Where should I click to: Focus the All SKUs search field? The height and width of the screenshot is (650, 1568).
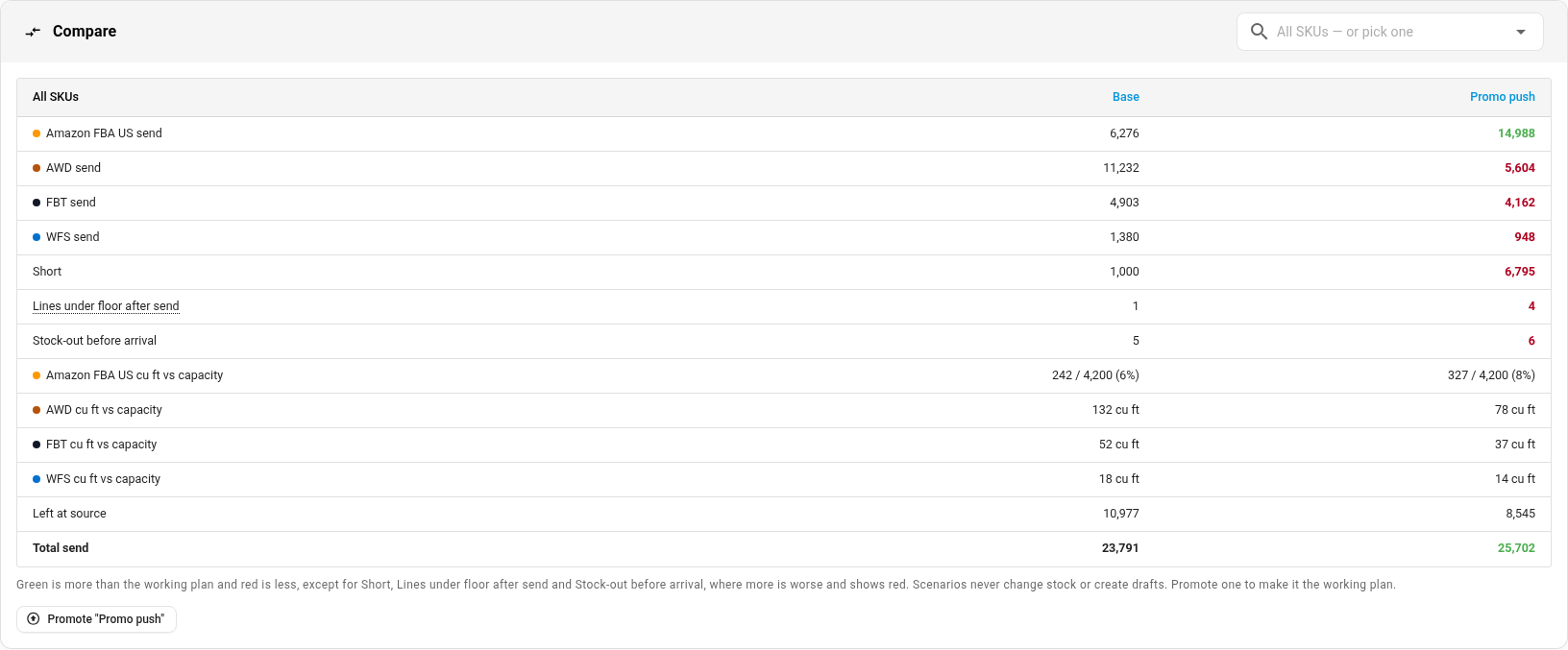[1389, 32]
